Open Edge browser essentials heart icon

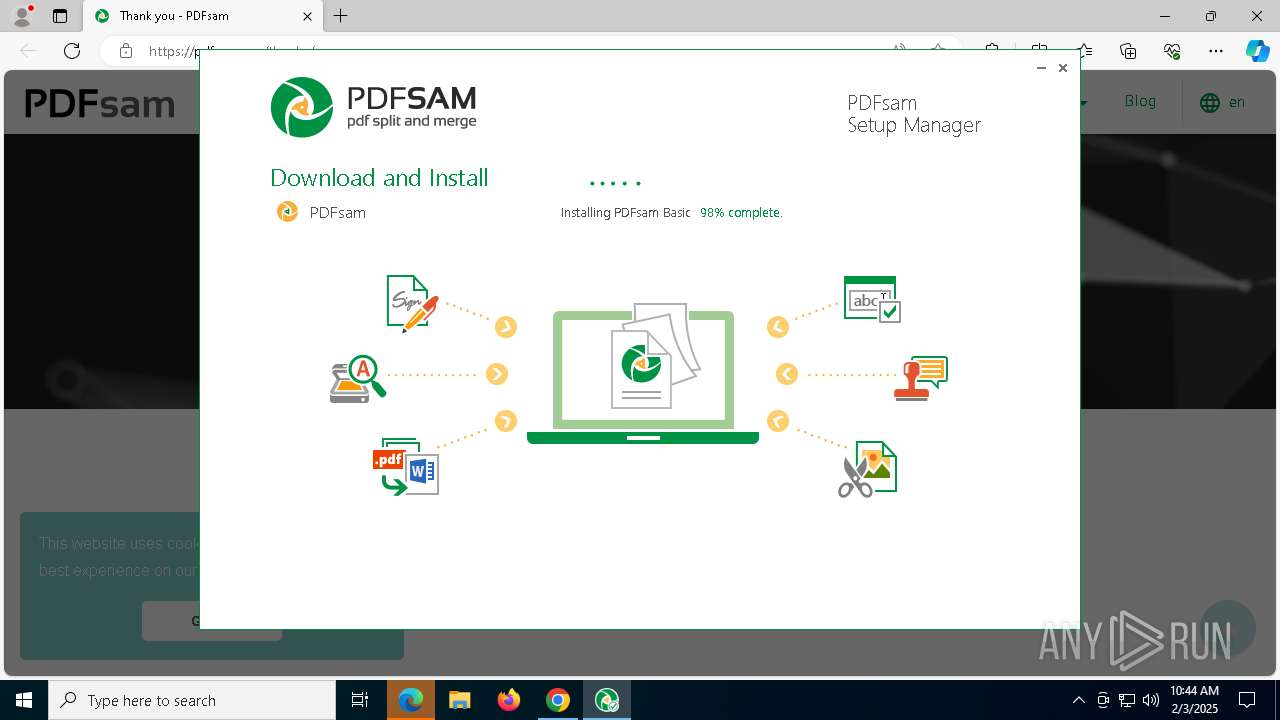tap(1172, 51)
